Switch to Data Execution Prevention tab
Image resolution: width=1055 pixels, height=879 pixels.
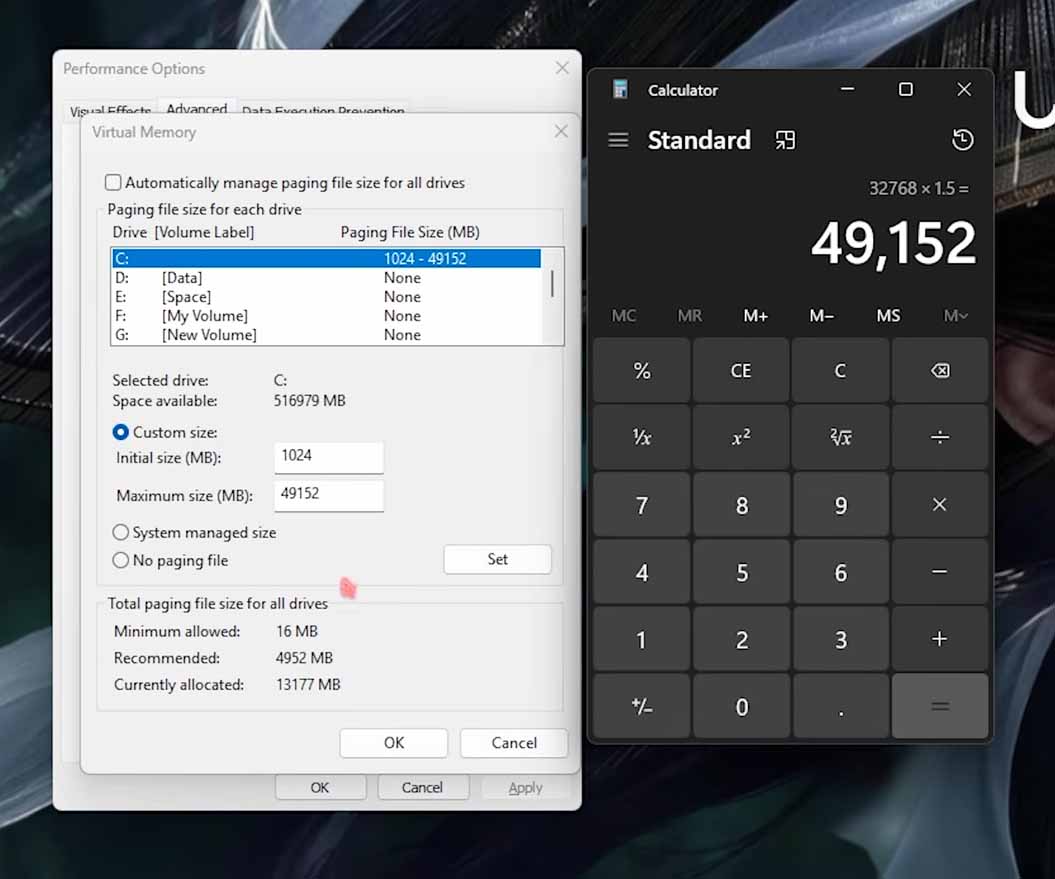(x=323, y=111)
